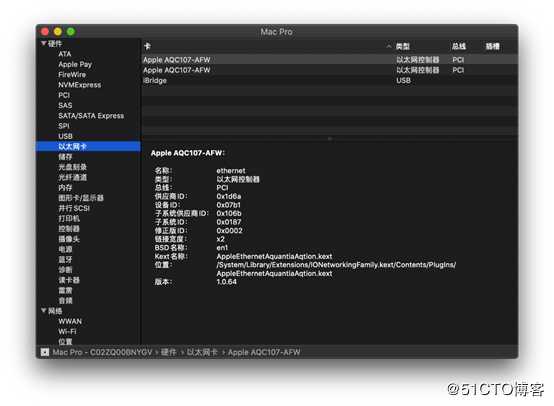Sort by the 插槽 column header
The image size is (554, 406).
[492, 46]
